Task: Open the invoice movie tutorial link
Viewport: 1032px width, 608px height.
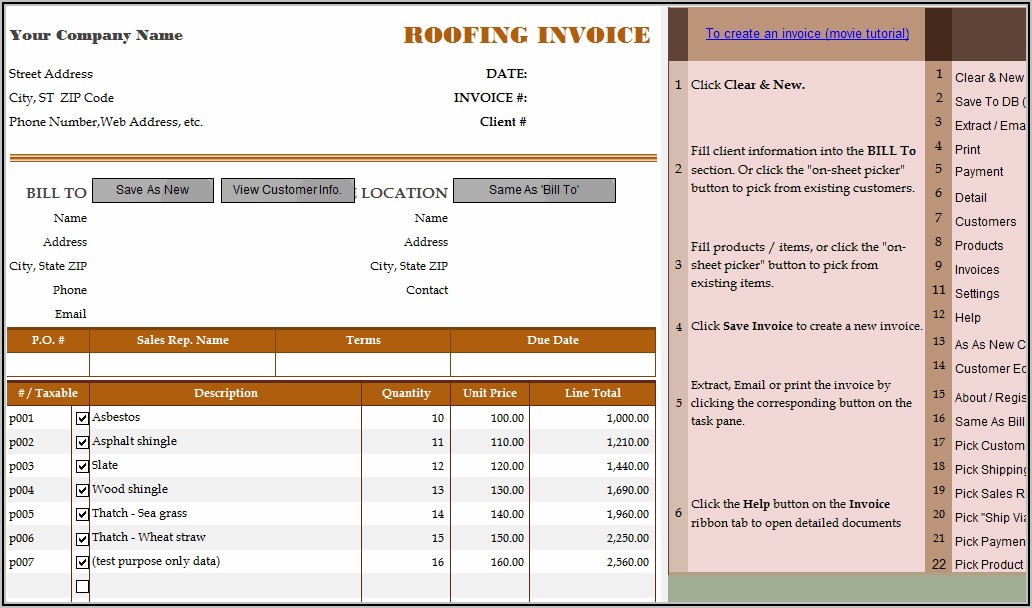Action: click(807, 33)
